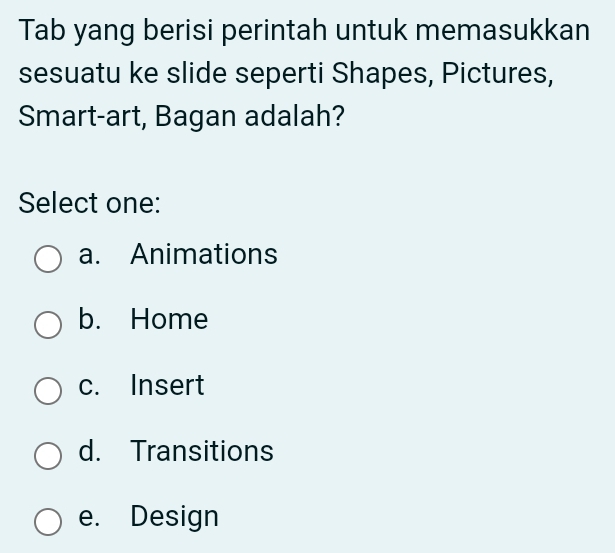This screenshot has width=615, height=553.
Task: Mark the Transitions radio button
Action: tap(48, 457)
